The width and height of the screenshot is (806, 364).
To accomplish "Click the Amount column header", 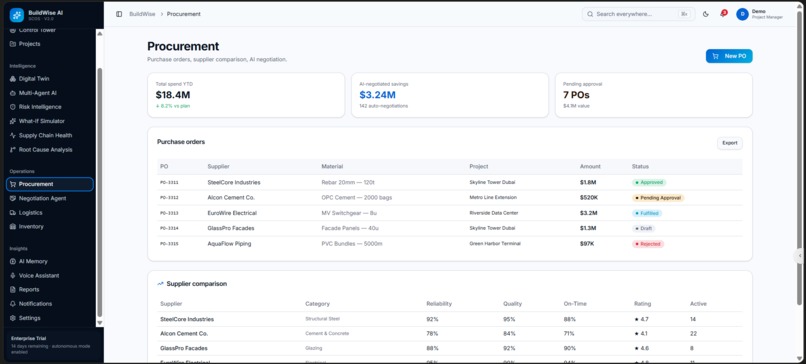I will pos(590,167).
